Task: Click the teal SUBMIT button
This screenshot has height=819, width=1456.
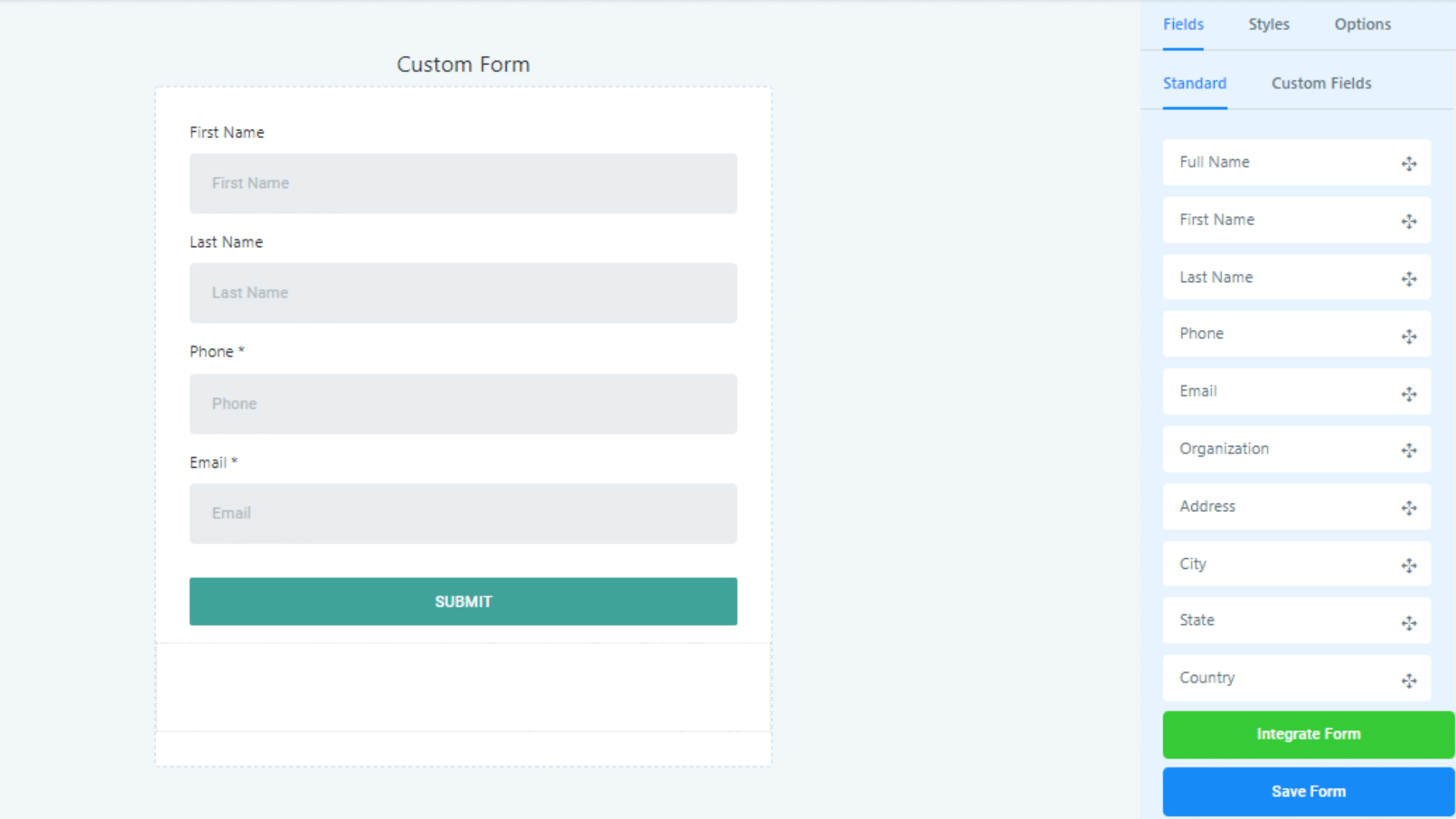Action: pyautogui.click(x=463, y=601)
